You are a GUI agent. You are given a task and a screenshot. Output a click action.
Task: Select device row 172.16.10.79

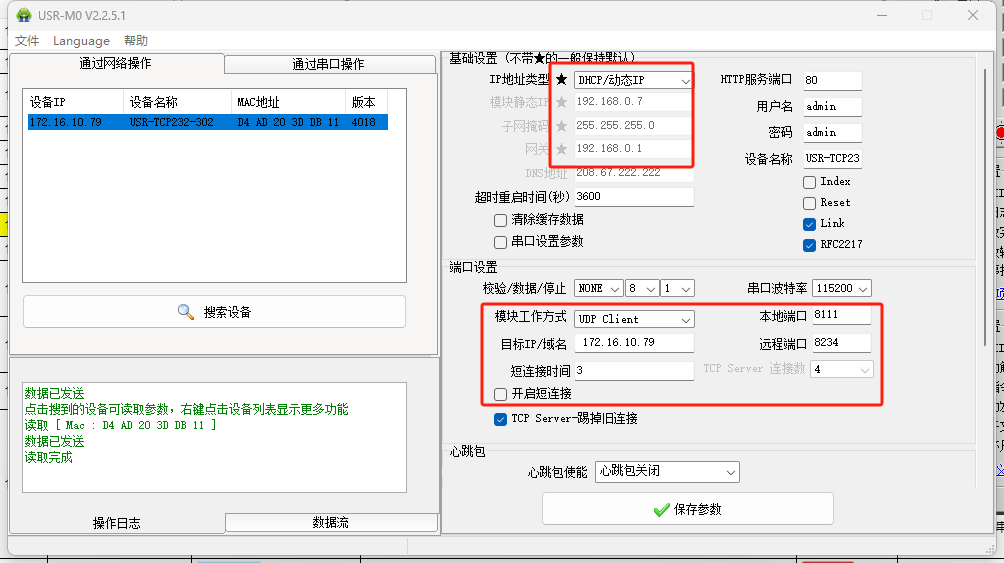tap(207, 122)
